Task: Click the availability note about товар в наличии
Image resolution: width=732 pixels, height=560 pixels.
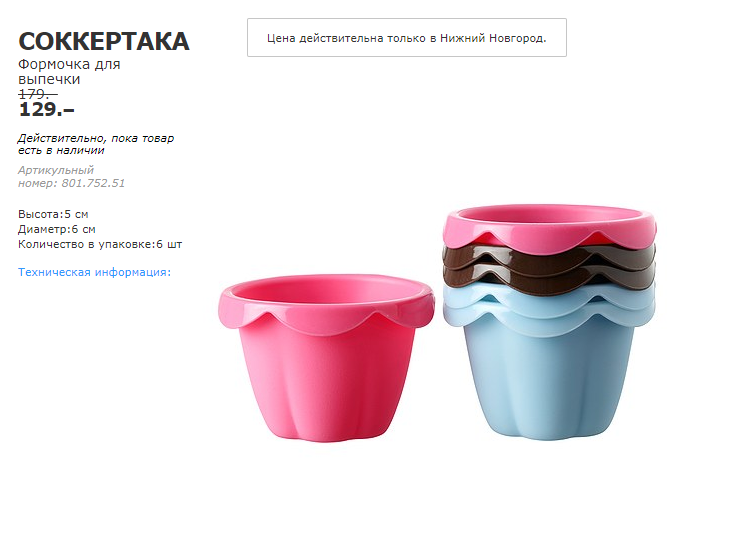Action: 96,144
